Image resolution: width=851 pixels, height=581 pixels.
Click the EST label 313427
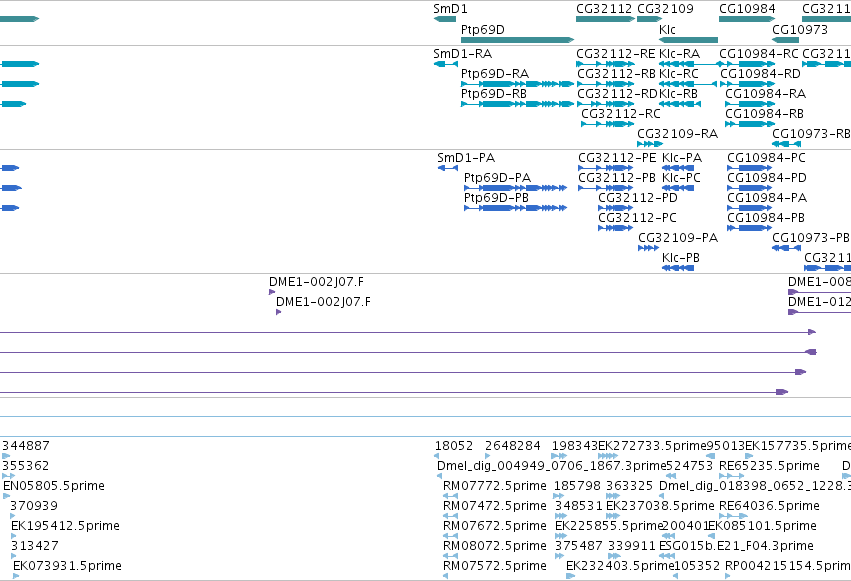pos(34,546)
